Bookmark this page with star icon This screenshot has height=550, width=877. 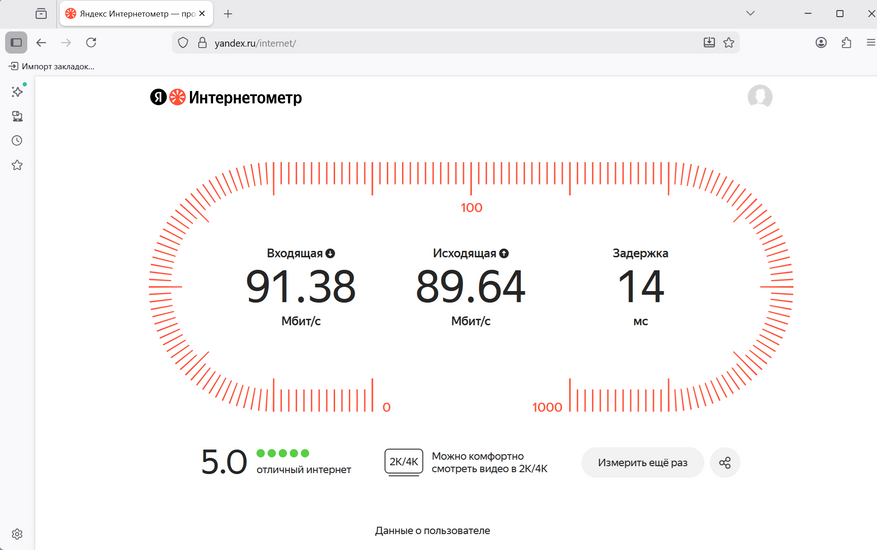point(729,43)
